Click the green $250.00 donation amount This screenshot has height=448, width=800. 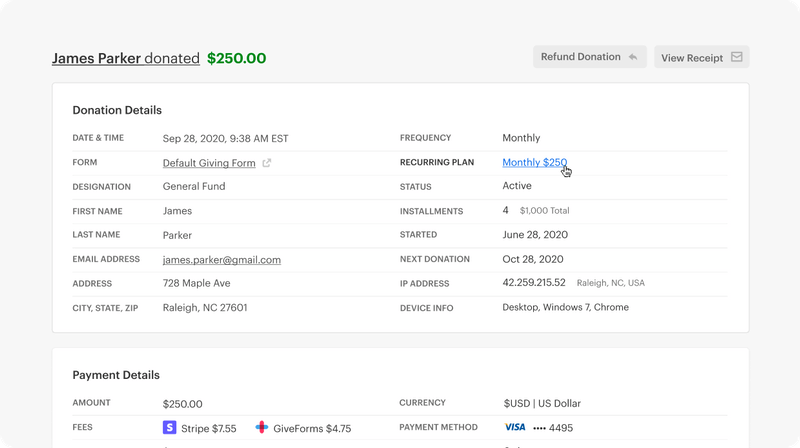(236, 58)
